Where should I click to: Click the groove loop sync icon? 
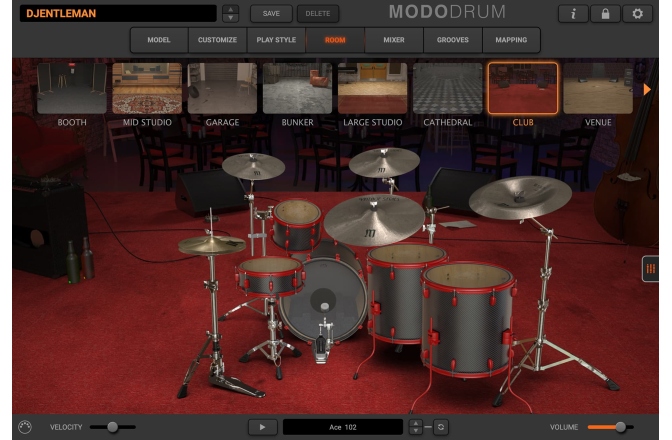pos(439,427)
